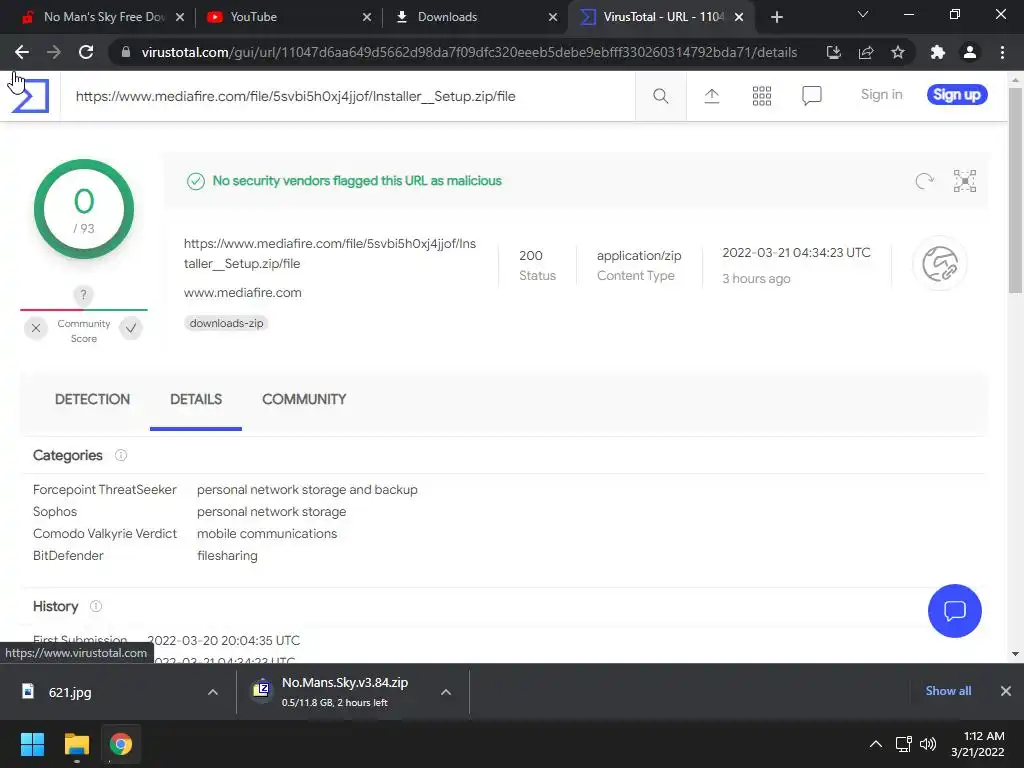This screenshot has width=1024, height=768.
Task: Open the notifications speech bubble icon
Action: tap(811, 96)
